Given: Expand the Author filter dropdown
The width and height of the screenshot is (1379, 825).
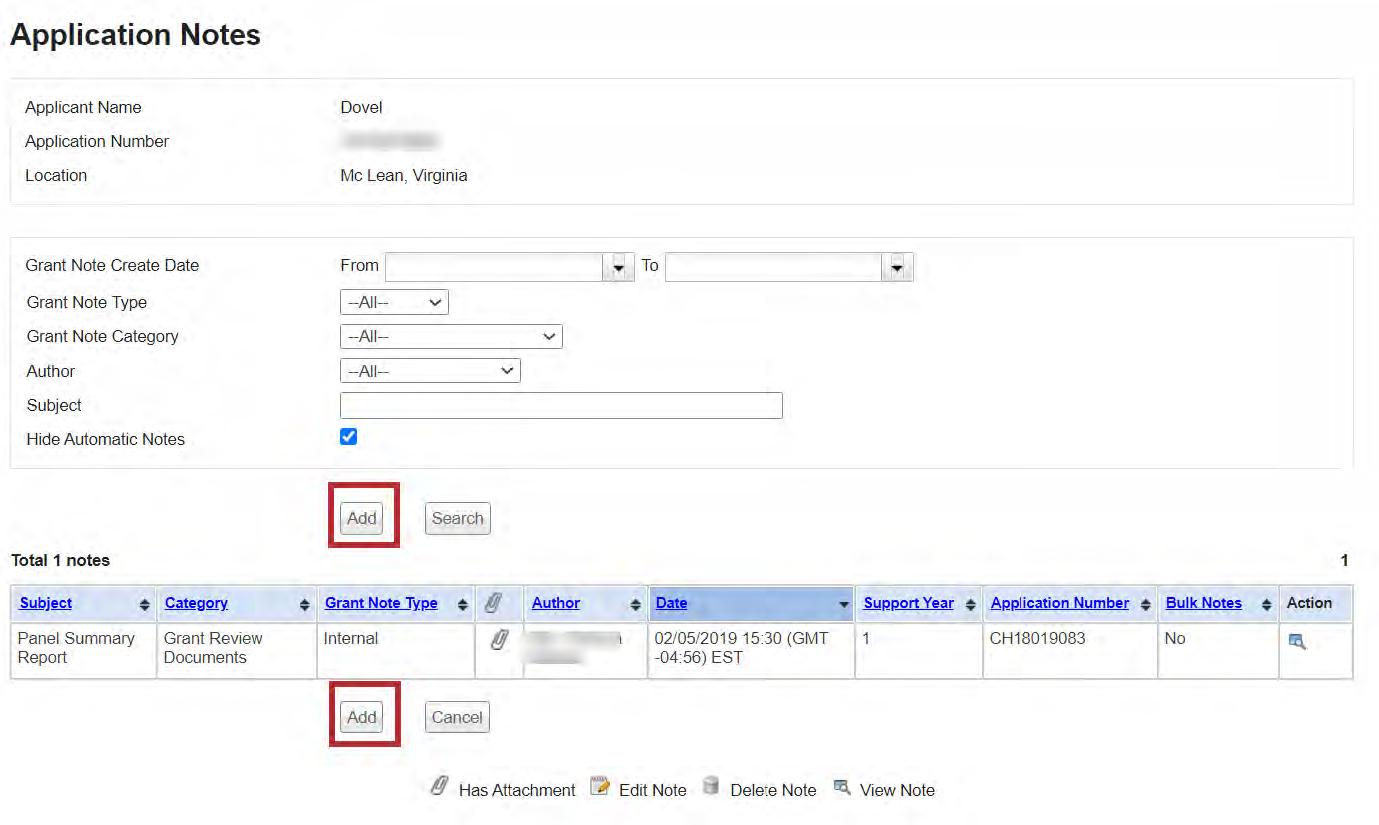Looking at the screenshot, I should click(430, 371).
